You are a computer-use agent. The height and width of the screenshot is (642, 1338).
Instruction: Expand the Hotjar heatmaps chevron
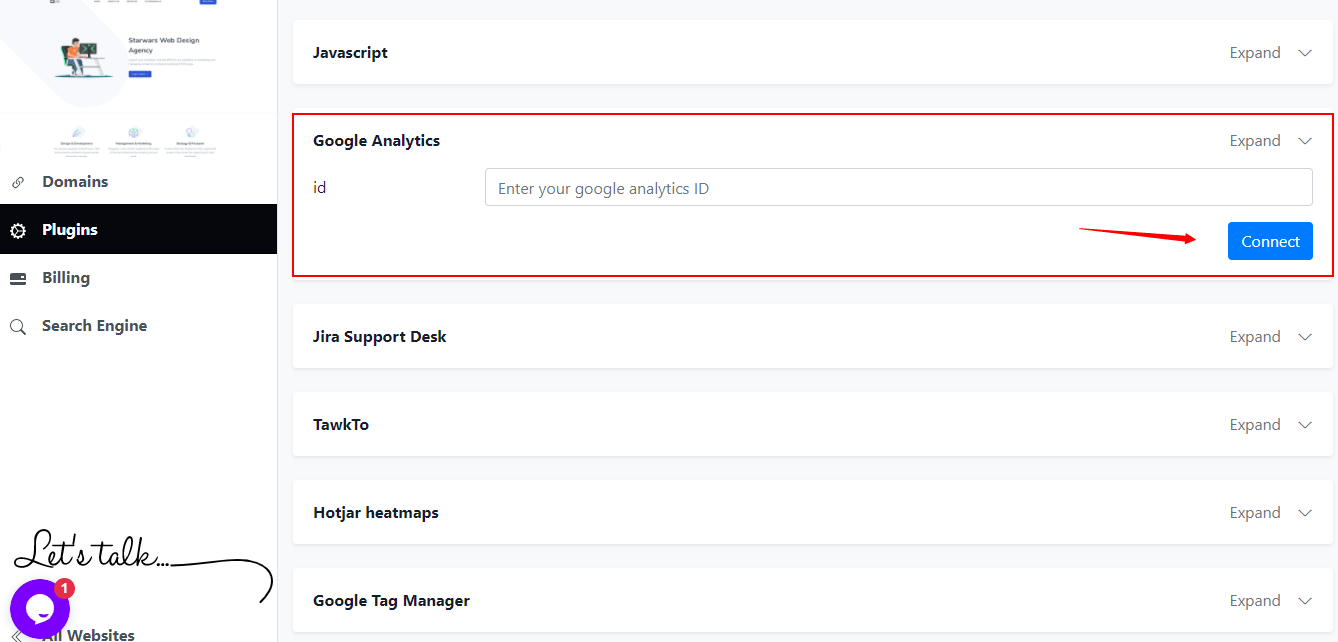tap(1304, 513)
